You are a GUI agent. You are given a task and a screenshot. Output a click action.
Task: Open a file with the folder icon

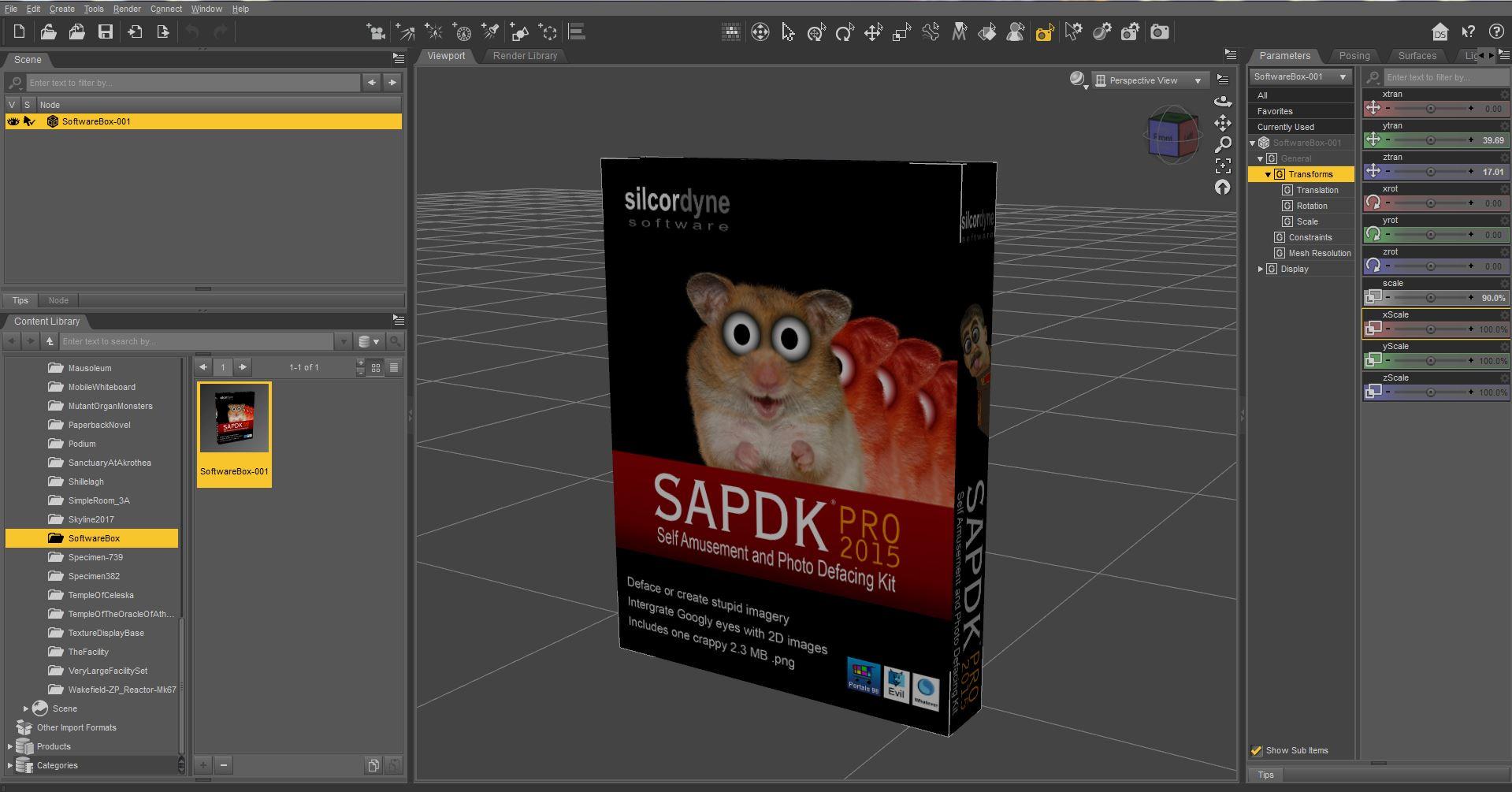click(x=48, y=32)
